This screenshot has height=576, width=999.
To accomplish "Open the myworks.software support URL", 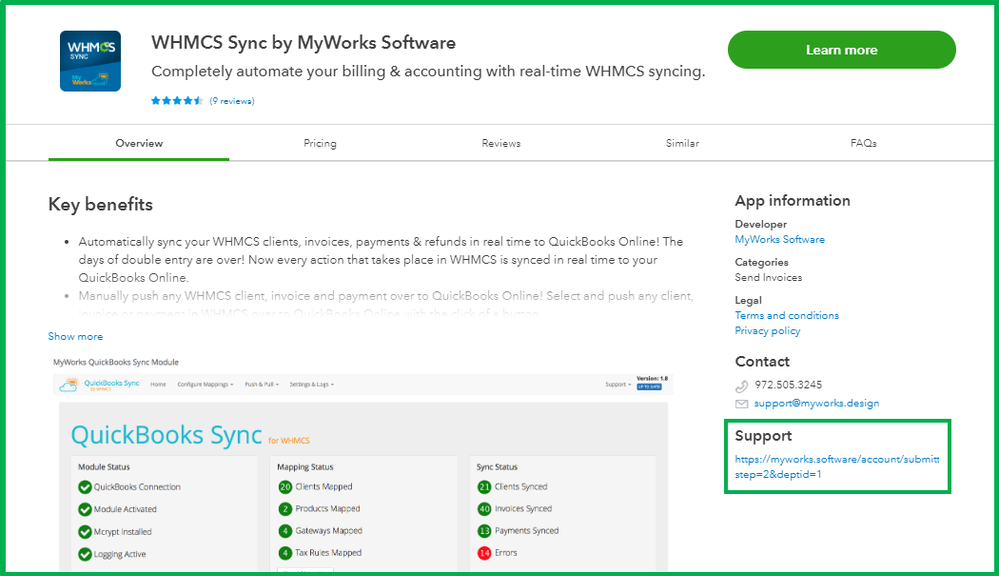I will click(837, 467).
